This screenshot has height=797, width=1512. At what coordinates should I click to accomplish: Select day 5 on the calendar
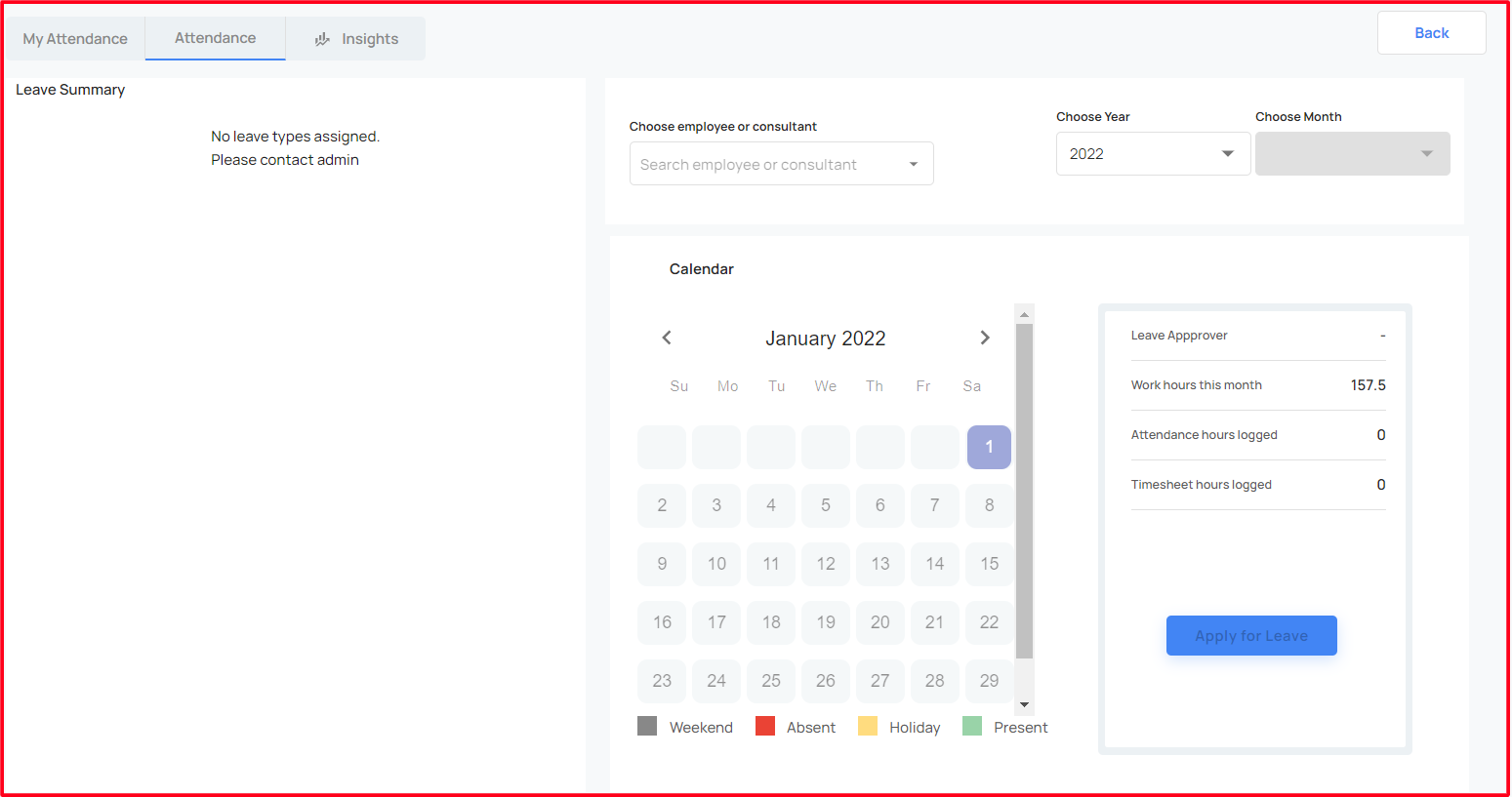coord(826,505)
